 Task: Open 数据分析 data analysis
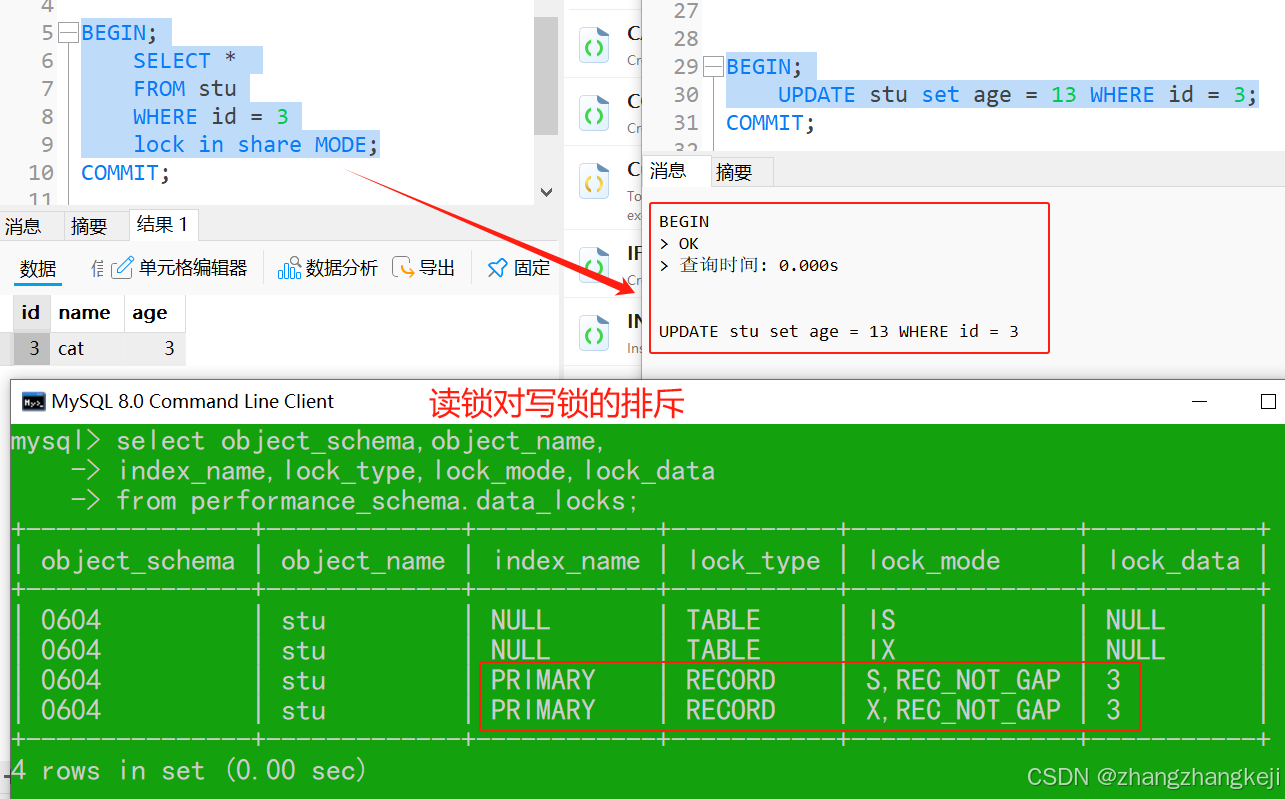[x=328, y=268]
